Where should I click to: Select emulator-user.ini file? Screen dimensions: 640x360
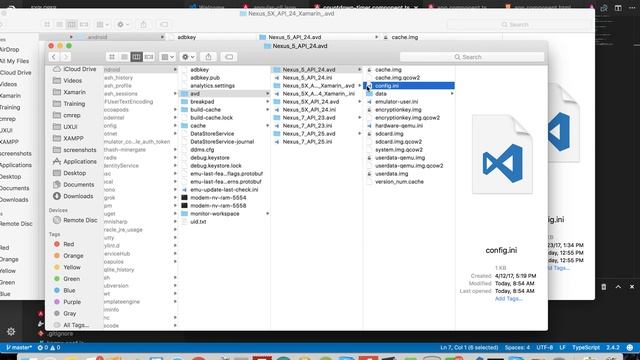click(396, 102)
